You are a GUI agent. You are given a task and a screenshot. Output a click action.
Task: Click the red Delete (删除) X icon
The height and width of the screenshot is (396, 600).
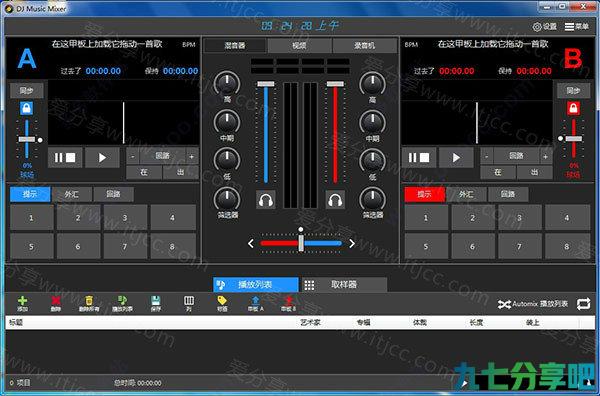click(x=56, y=301)
